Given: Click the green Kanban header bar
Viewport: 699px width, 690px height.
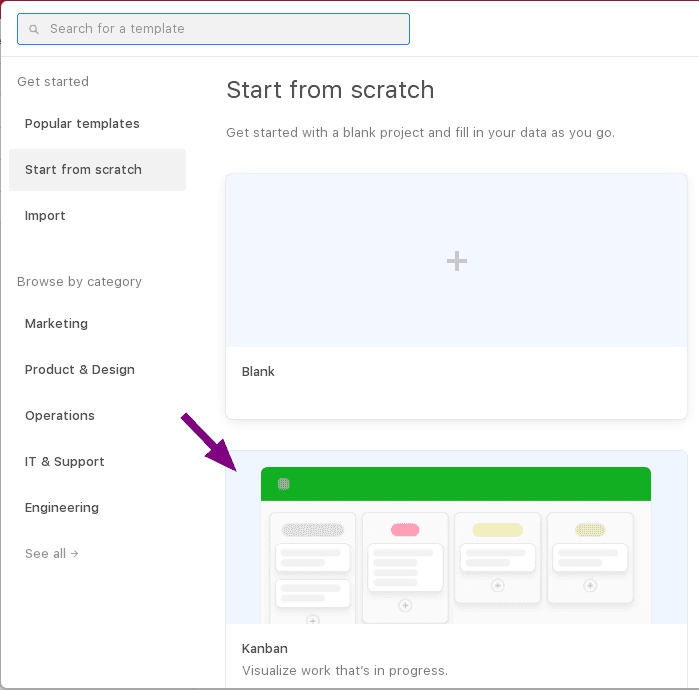Looking at the screenshot, I should pos(456,484).
